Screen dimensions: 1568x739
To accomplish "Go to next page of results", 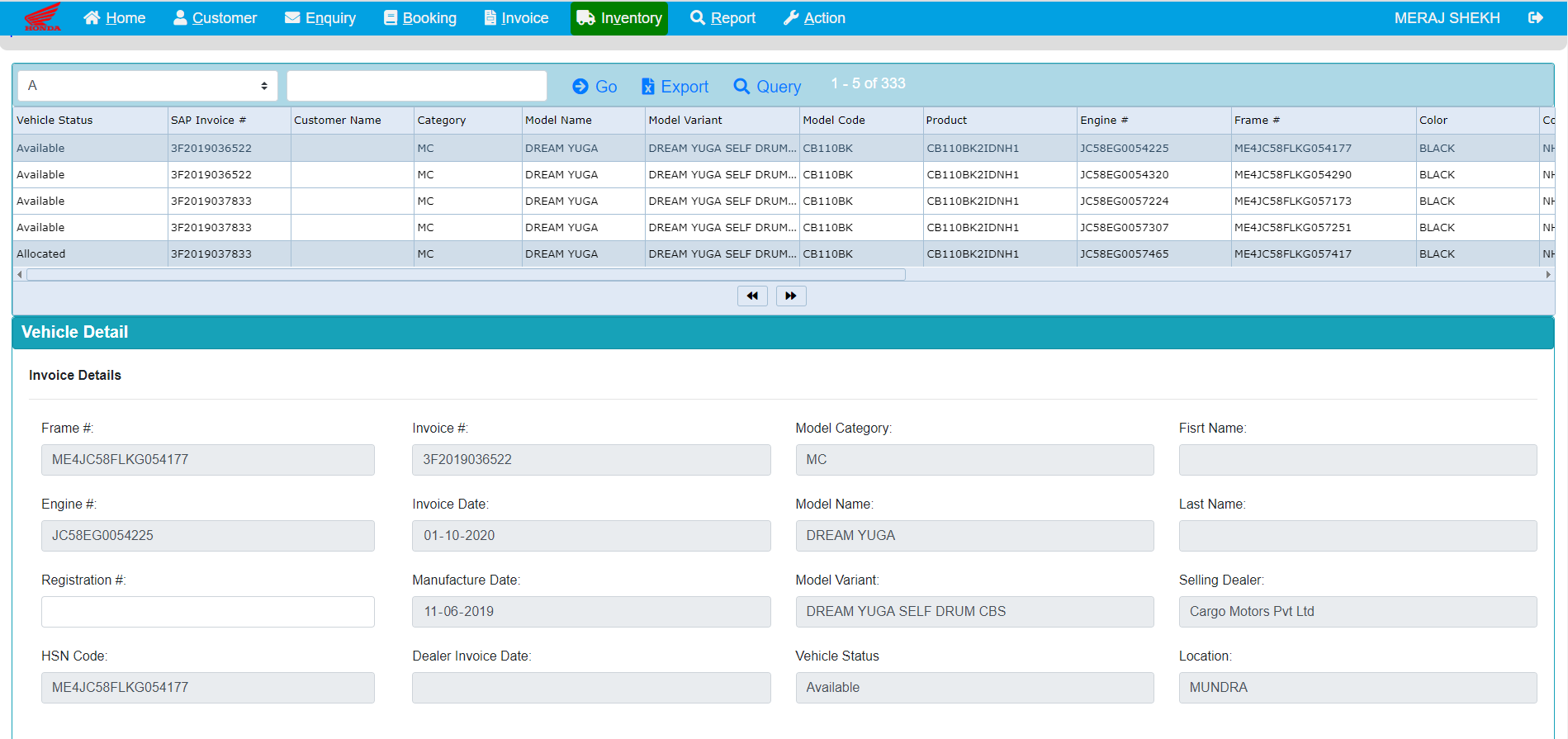I will (x=791, y=296).
